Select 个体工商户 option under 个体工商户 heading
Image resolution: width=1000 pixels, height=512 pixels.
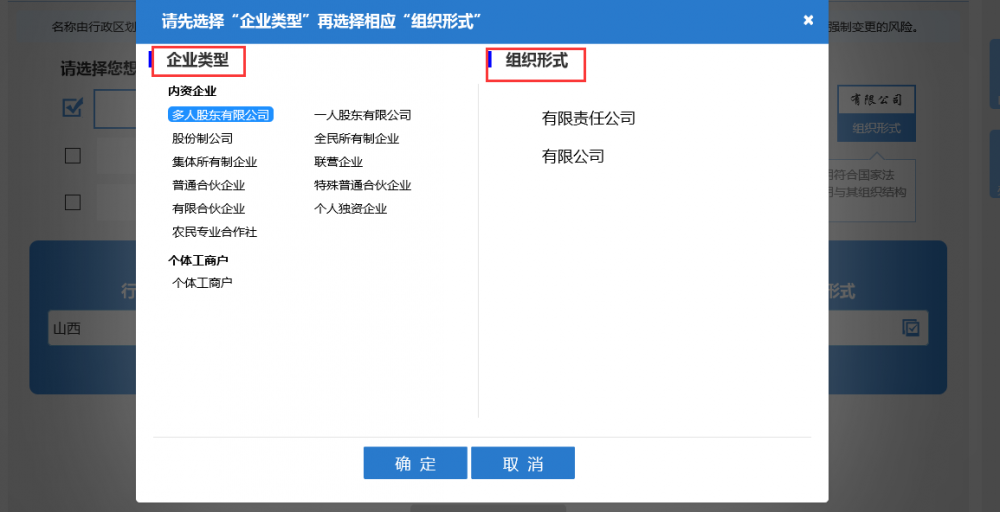[202, 282]
